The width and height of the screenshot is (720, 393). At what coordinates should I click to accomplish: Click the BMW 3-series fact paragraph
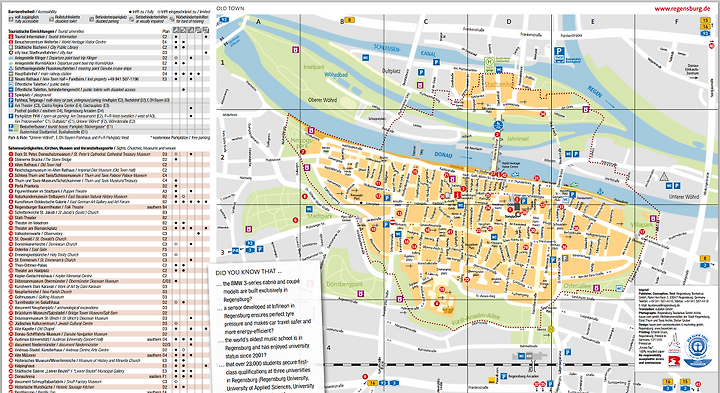[x=259, y=290]
